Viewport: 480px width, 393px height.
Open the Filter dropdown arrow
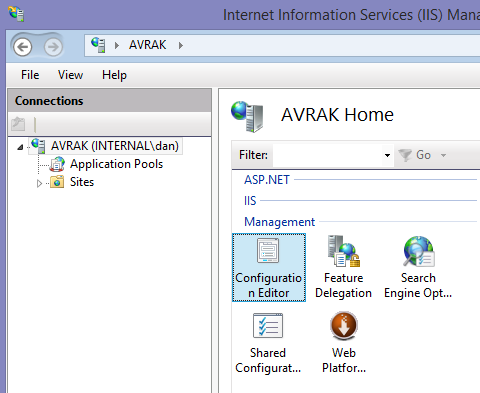(x=387, y=155)
